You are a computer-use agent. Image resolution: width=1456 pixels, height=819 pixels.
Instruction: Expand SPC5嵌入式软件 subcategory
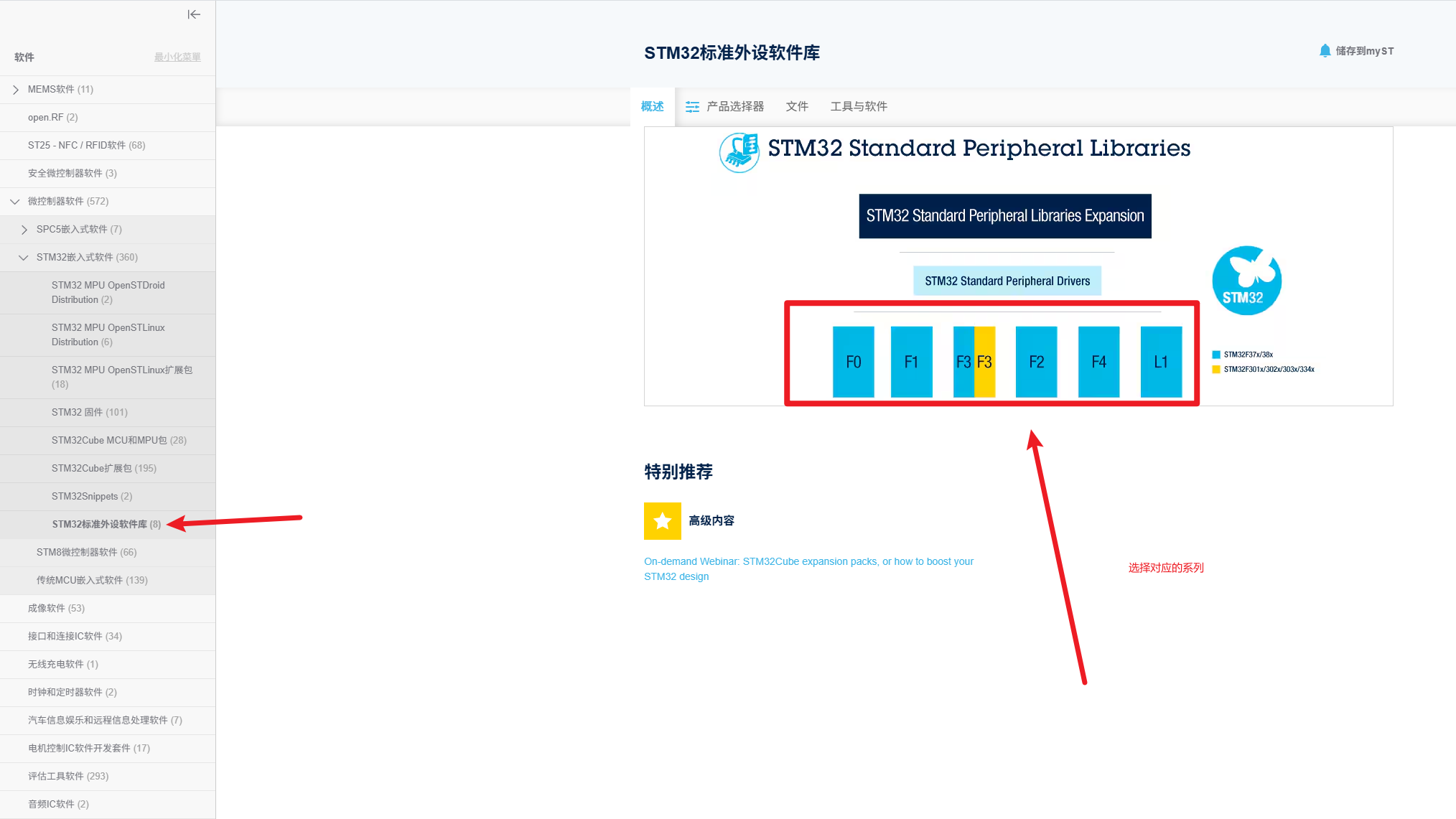[x=24, y=230]
